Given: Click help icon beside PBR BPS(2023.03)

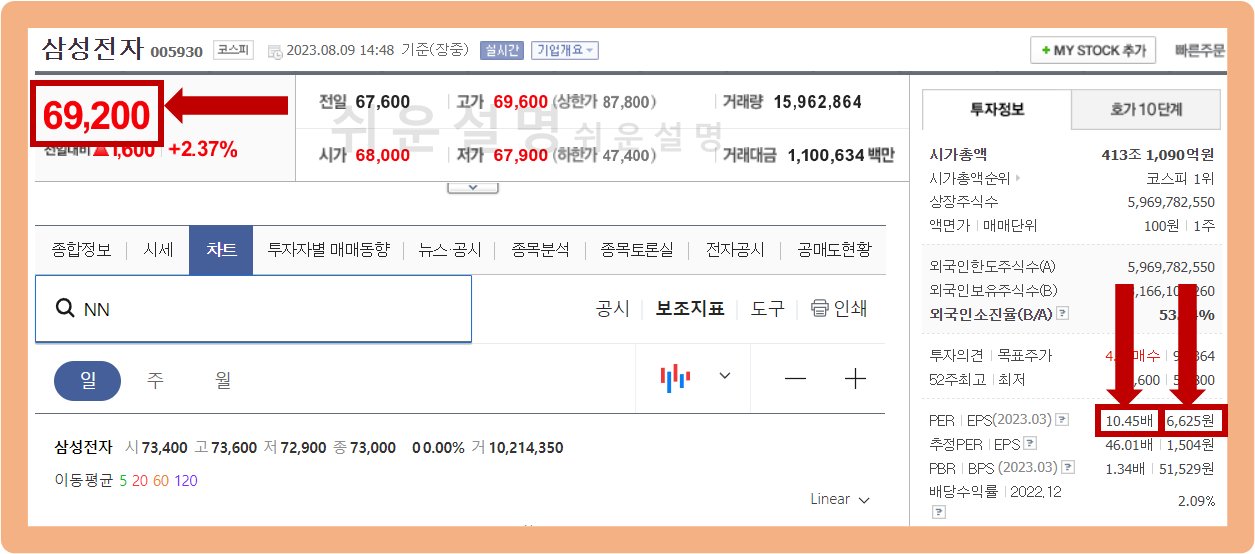Looking at the screenshot, I should [x=1069, y=467].
